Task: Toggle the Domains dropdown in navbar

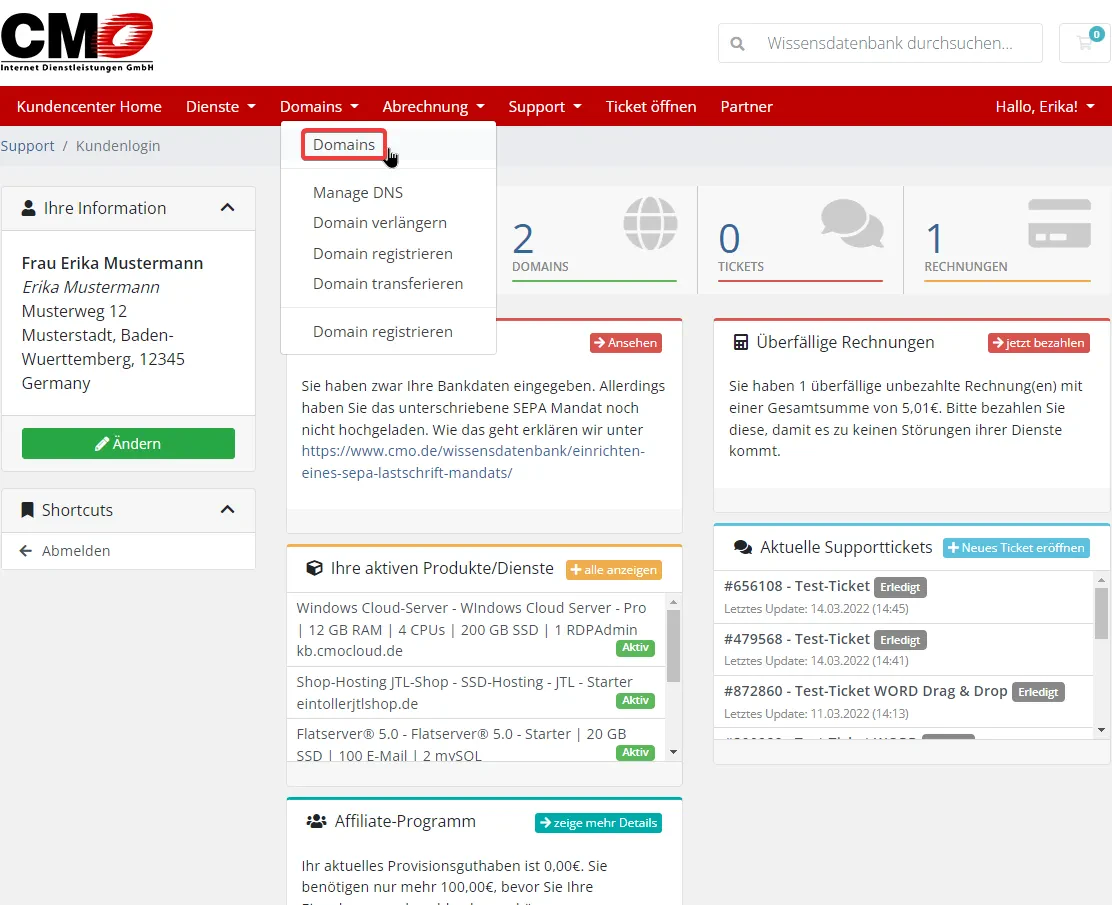Action: [x=319, y=106]
